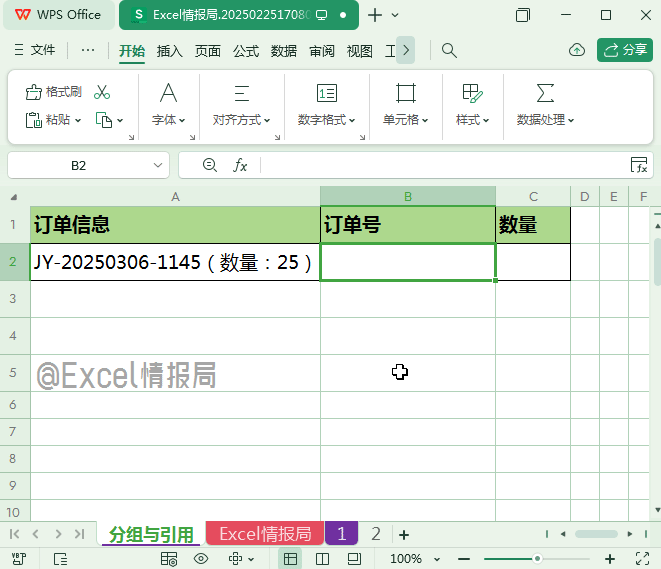Zoom out with the minus button
The height and width of the screenshot is (569, 661).
pos(464,559)
